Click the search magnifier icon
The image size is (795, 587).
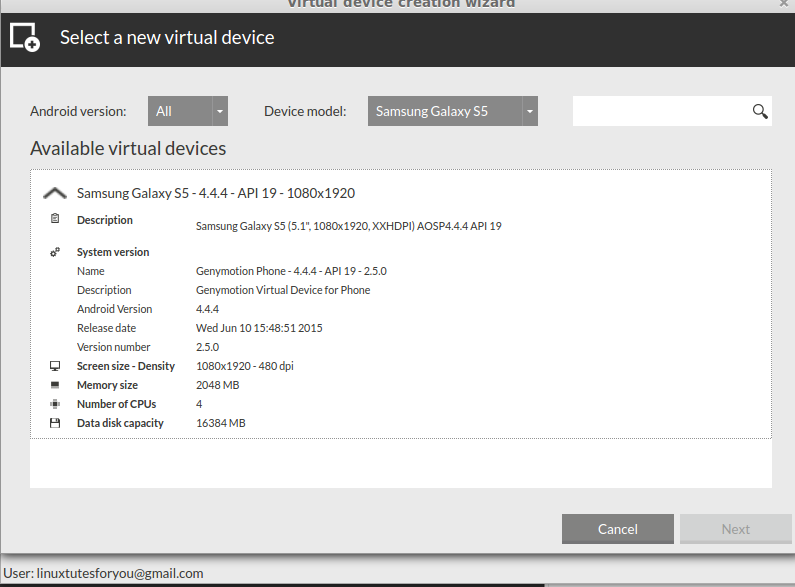coord(760,111)
